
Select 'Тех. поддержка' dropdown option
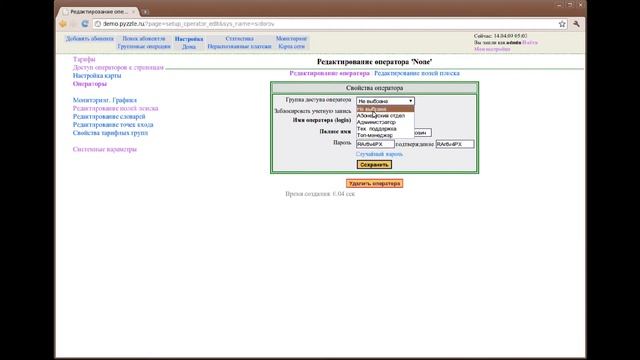385,129
